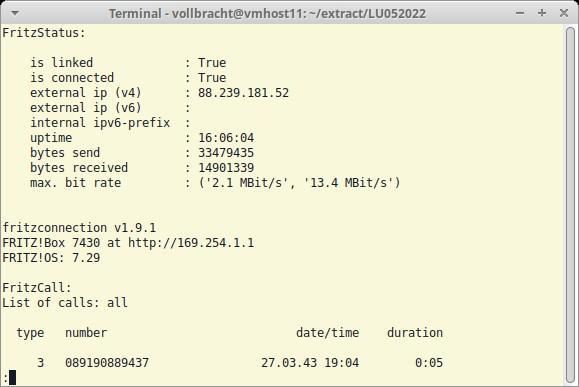This screenshot has height=387, width=579.
Task: Click the bytes received value 14901339
Action: 226,168
